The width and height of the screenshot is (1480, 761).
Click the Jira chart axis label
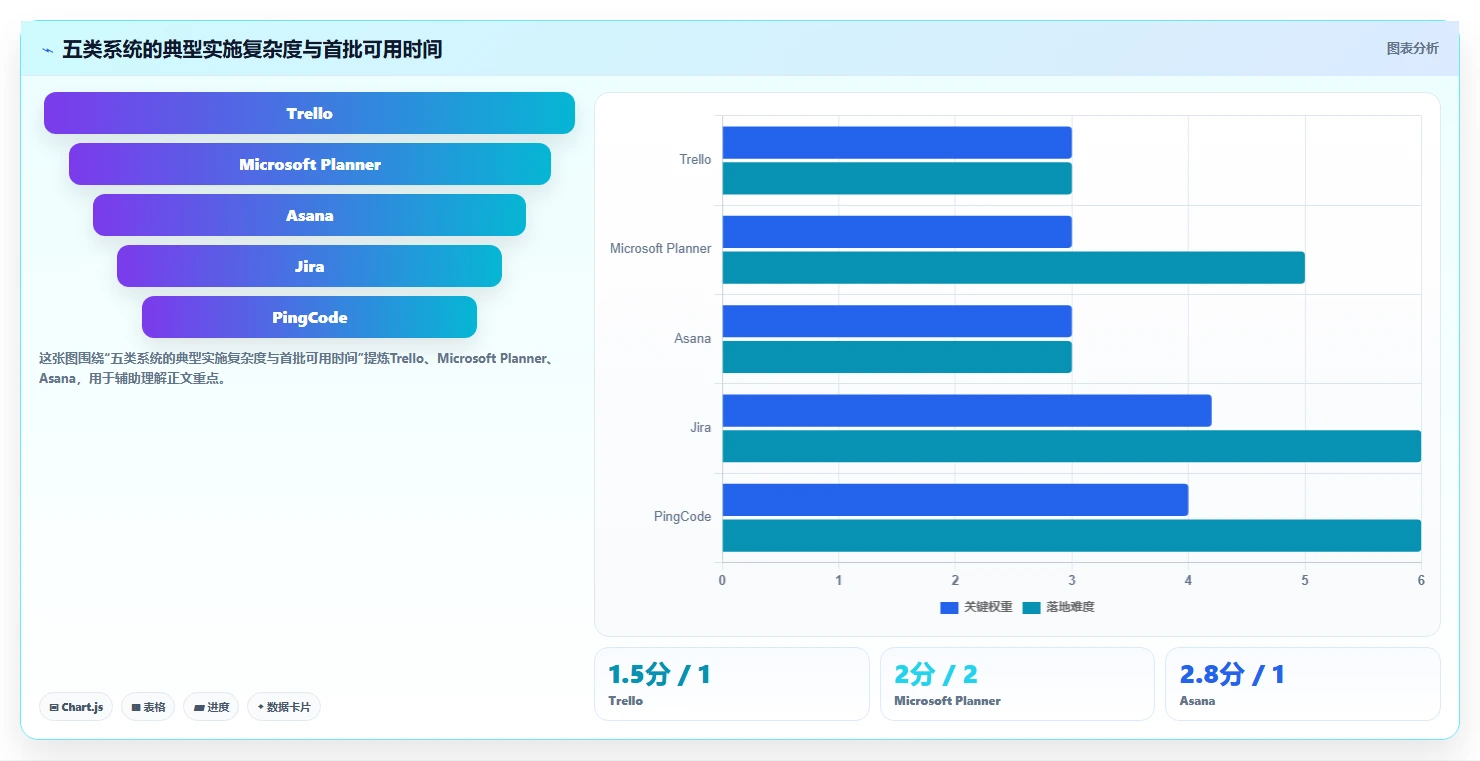click(700, 428)
